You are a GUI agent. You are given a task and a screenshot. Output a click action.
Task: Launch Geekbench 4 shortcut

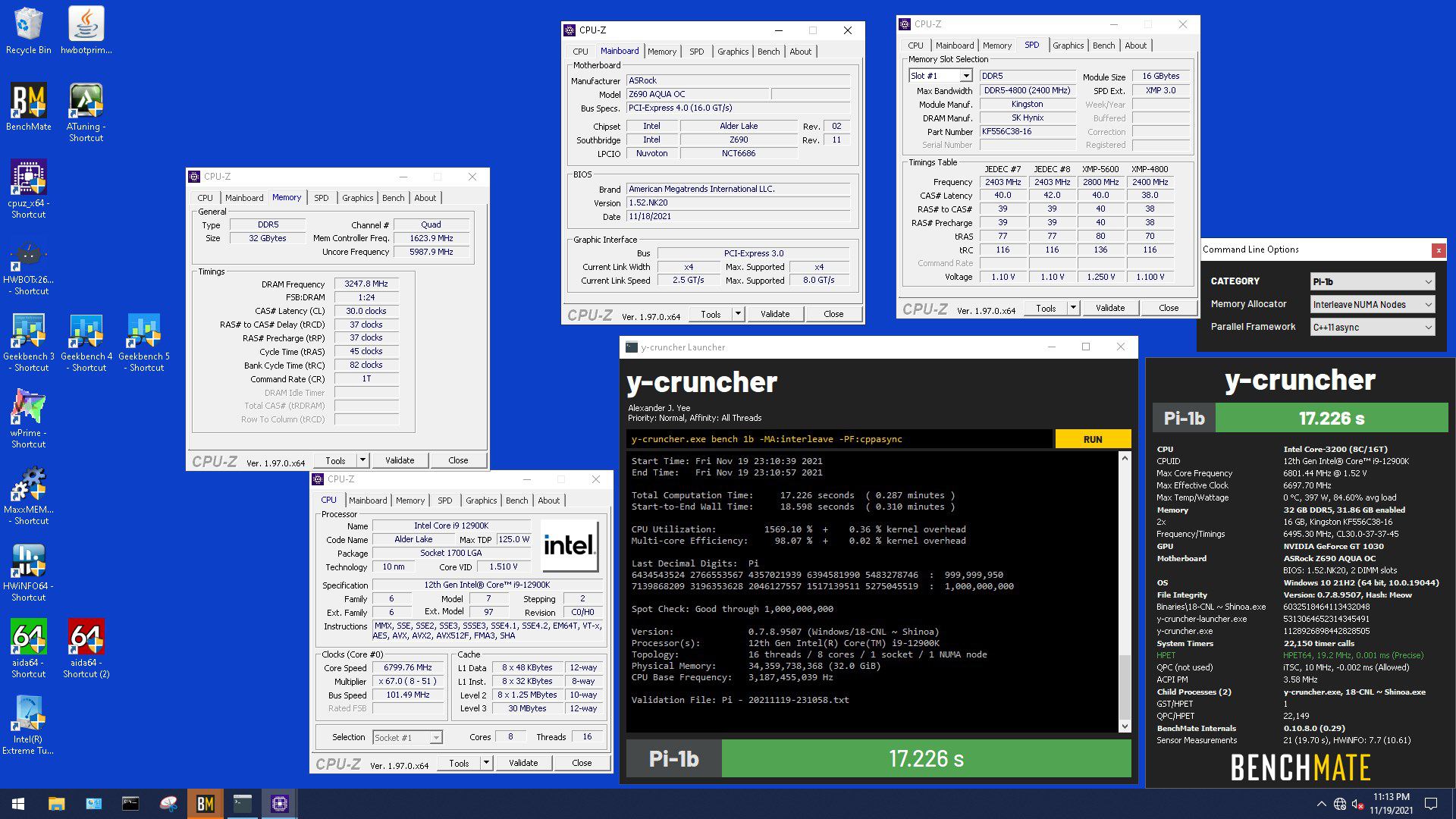point(86,343)
